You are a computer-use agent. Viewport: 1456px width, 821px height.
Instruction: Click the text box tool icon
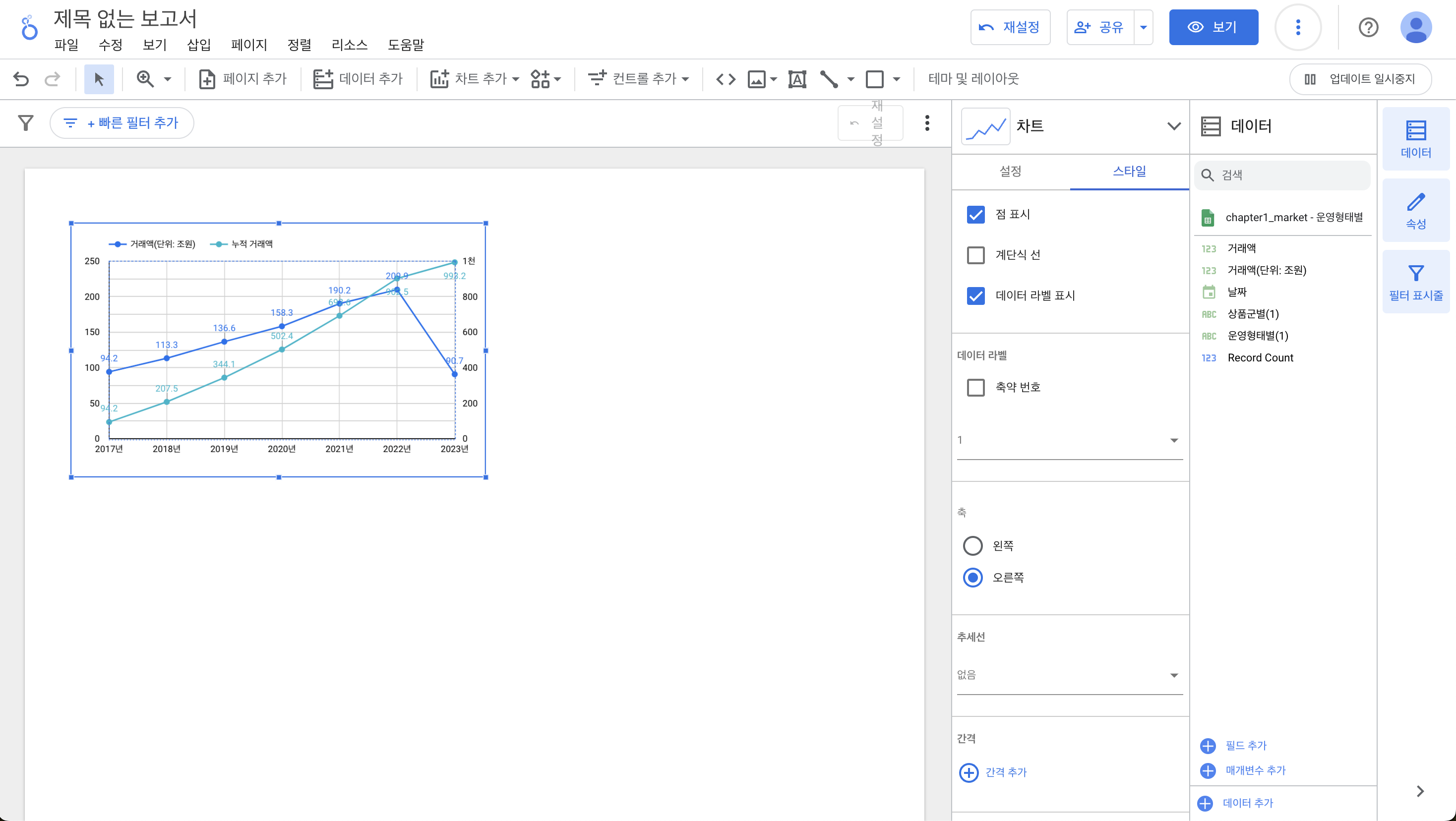[x=797, y=79]
